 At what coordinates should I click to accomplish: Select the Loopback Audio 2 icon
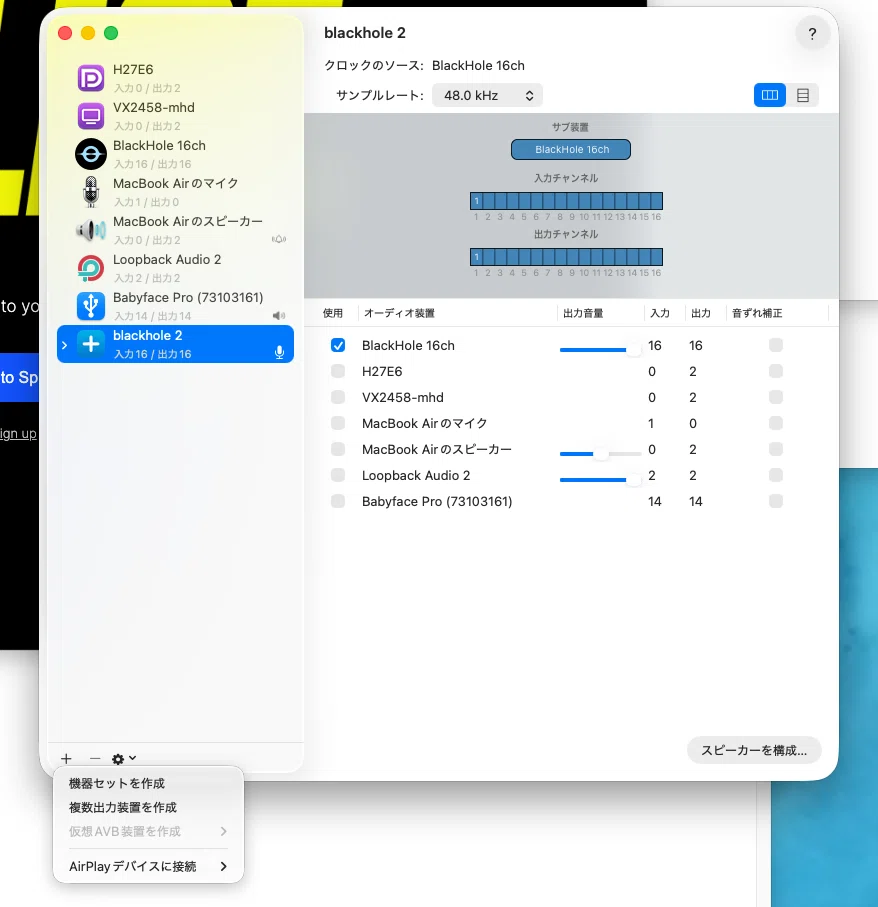91,268
